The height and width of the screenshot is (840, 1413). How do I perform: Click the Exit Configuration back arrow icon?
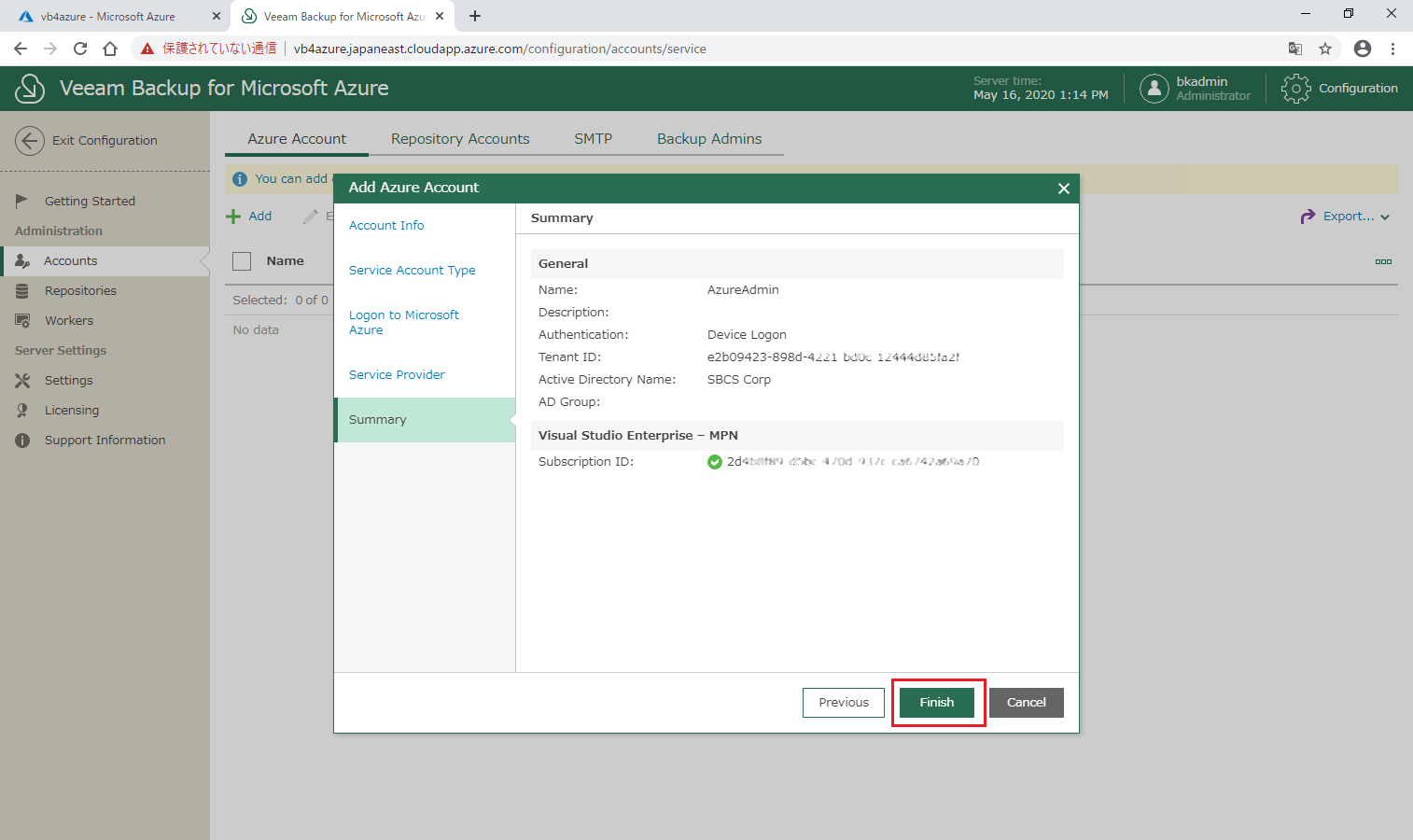coord(30,141)
